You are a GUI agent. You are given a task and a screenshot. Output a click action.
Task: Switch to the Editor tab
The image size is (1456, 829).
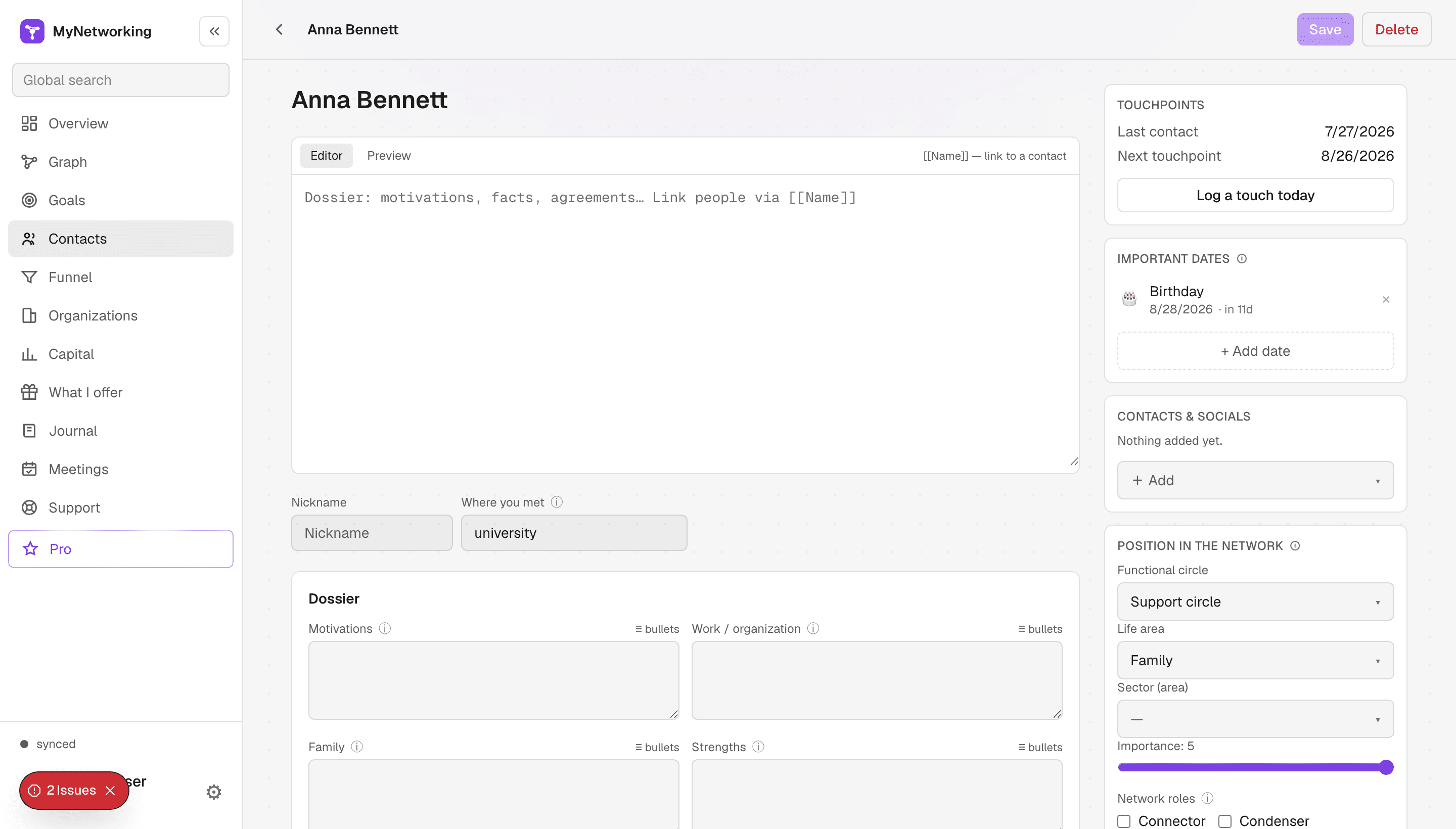(x=326, y=156)
